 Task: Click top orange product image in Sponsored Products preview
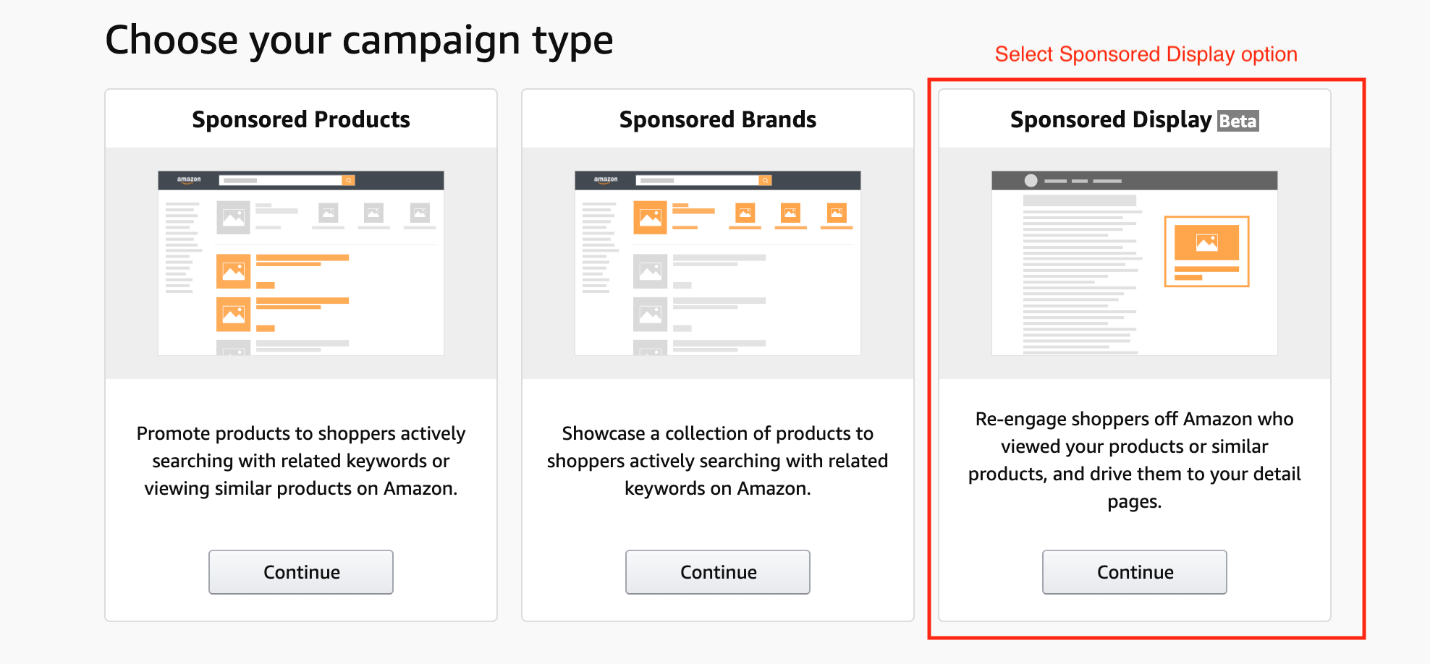coord(234,271)
